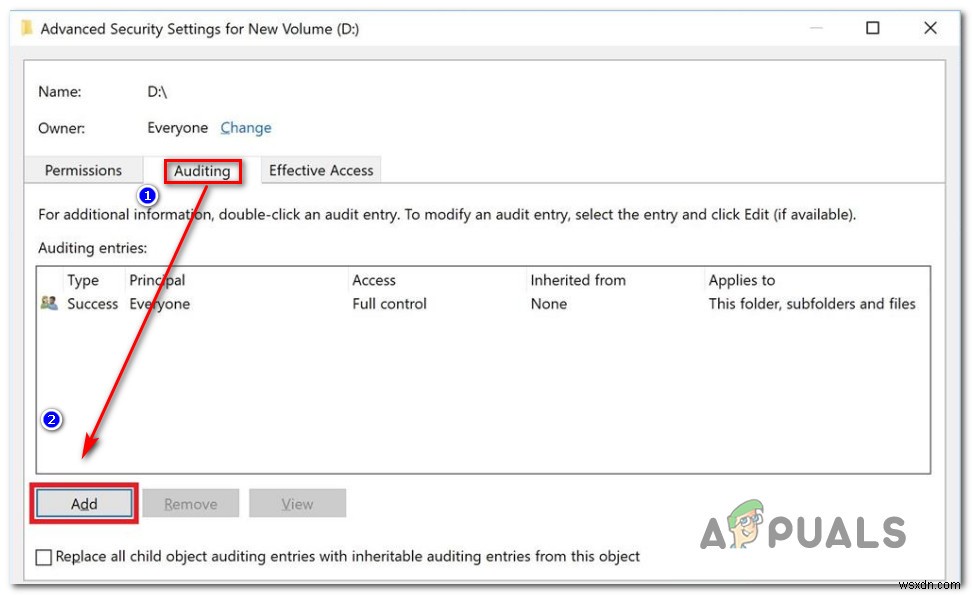972x595 pixels.
Task: Click the Type column header
Action: 84,280
